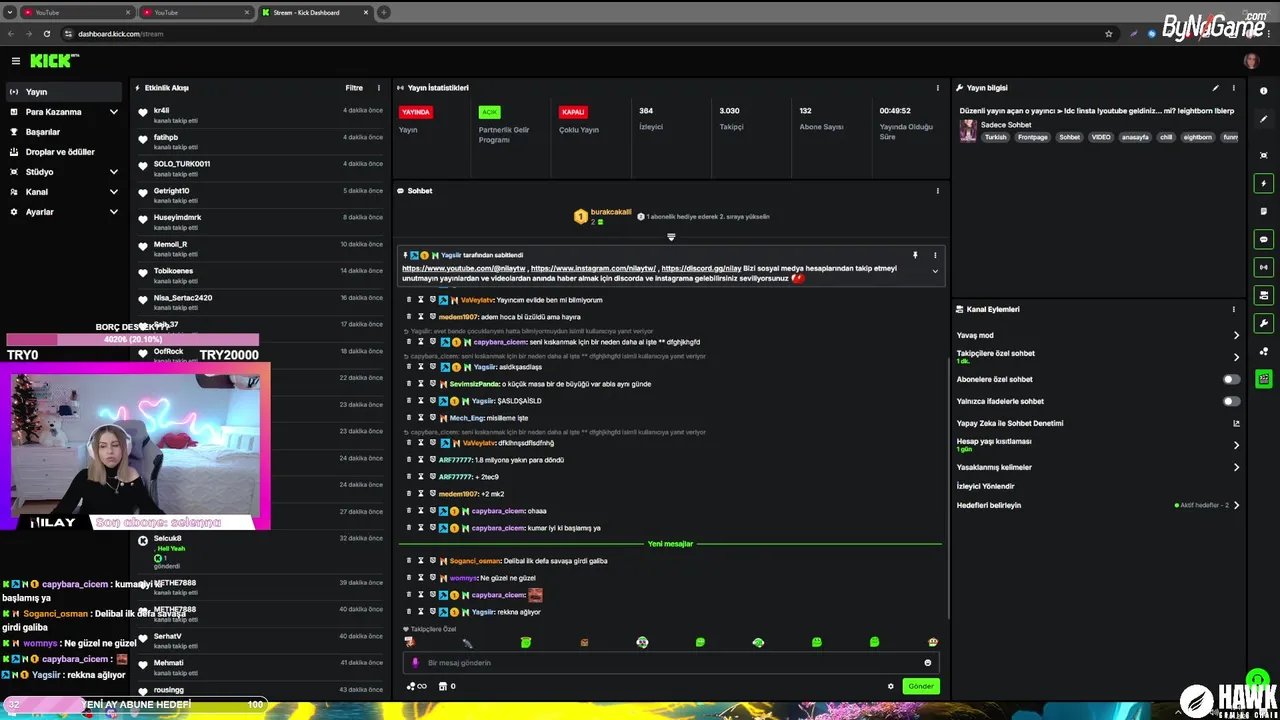Click the browser address bar
The image size is (1280, 720).
[590, 33]
